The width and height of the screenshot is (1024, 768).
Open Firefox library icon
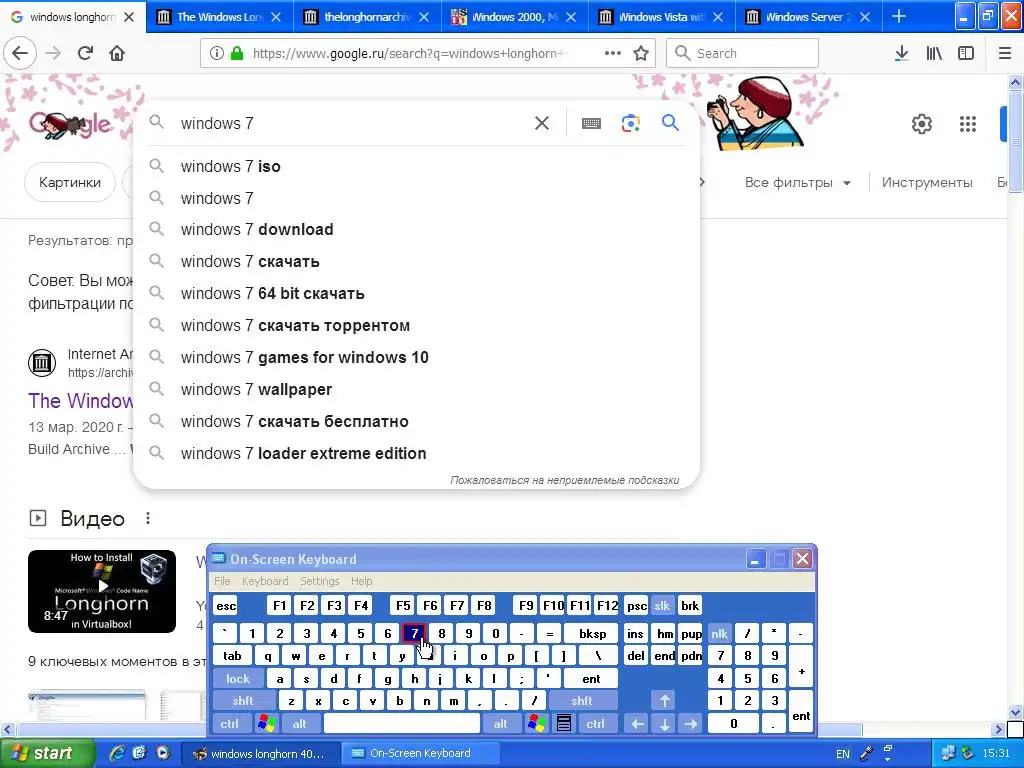coord(934,53)
